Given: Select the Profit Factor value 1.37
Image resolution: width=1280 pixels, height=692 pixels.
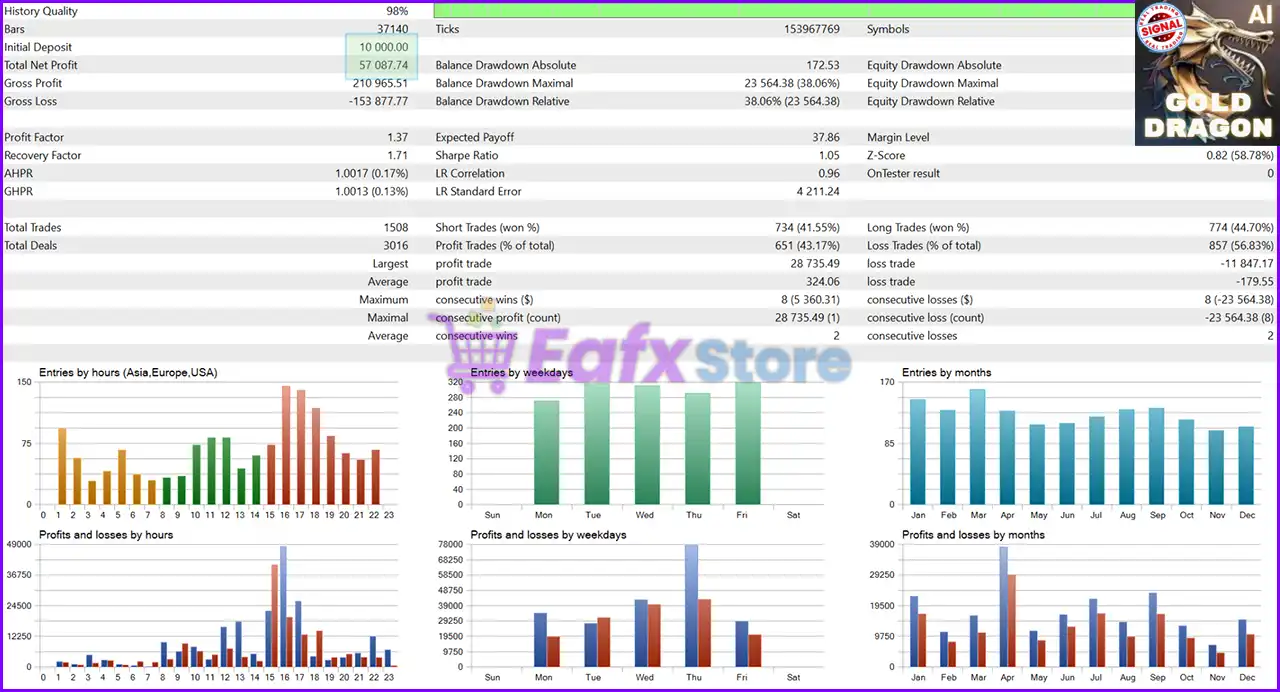Looking at the screenshot, I should [x=398, y=137].
